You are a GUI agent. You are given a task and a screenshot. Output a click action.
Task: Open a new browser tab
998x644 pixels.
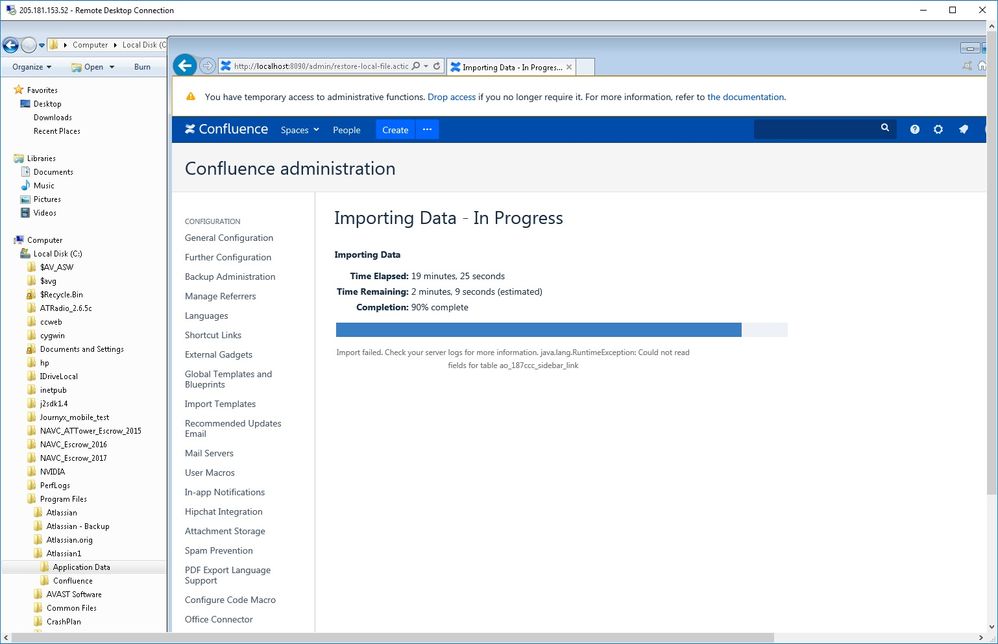tap(586, 67)
